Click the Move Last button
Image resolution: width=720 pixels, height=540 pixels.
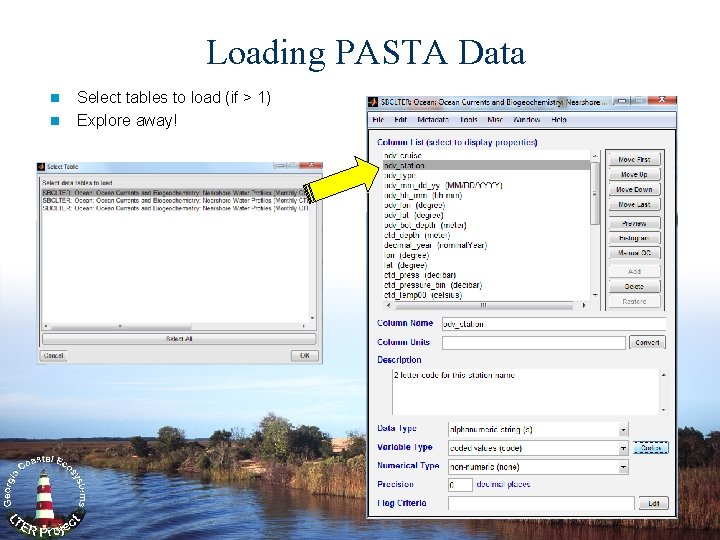634,204
